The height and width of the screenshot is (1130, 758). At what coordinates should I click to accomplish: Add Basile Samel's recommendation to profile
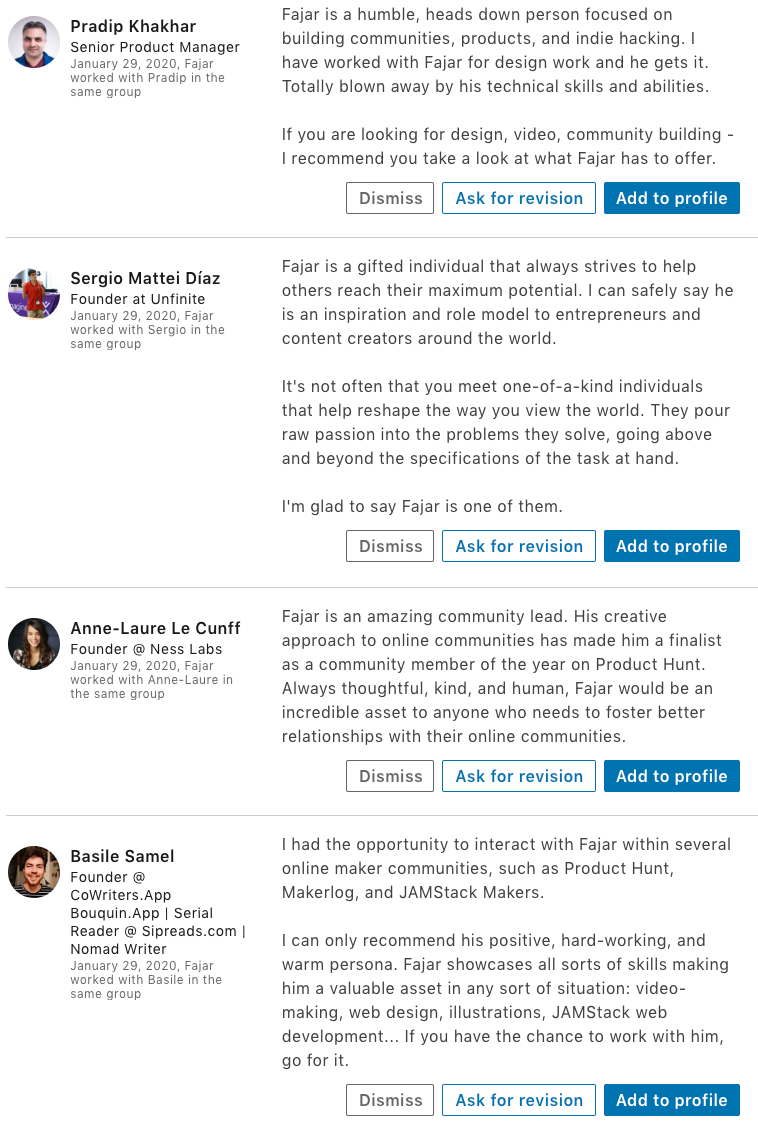672,1100
